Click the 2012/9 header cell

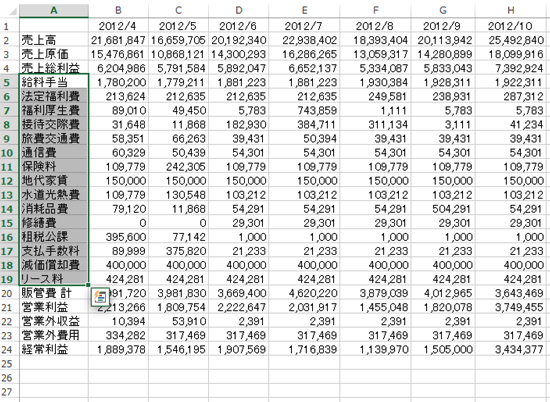(443, 26)
